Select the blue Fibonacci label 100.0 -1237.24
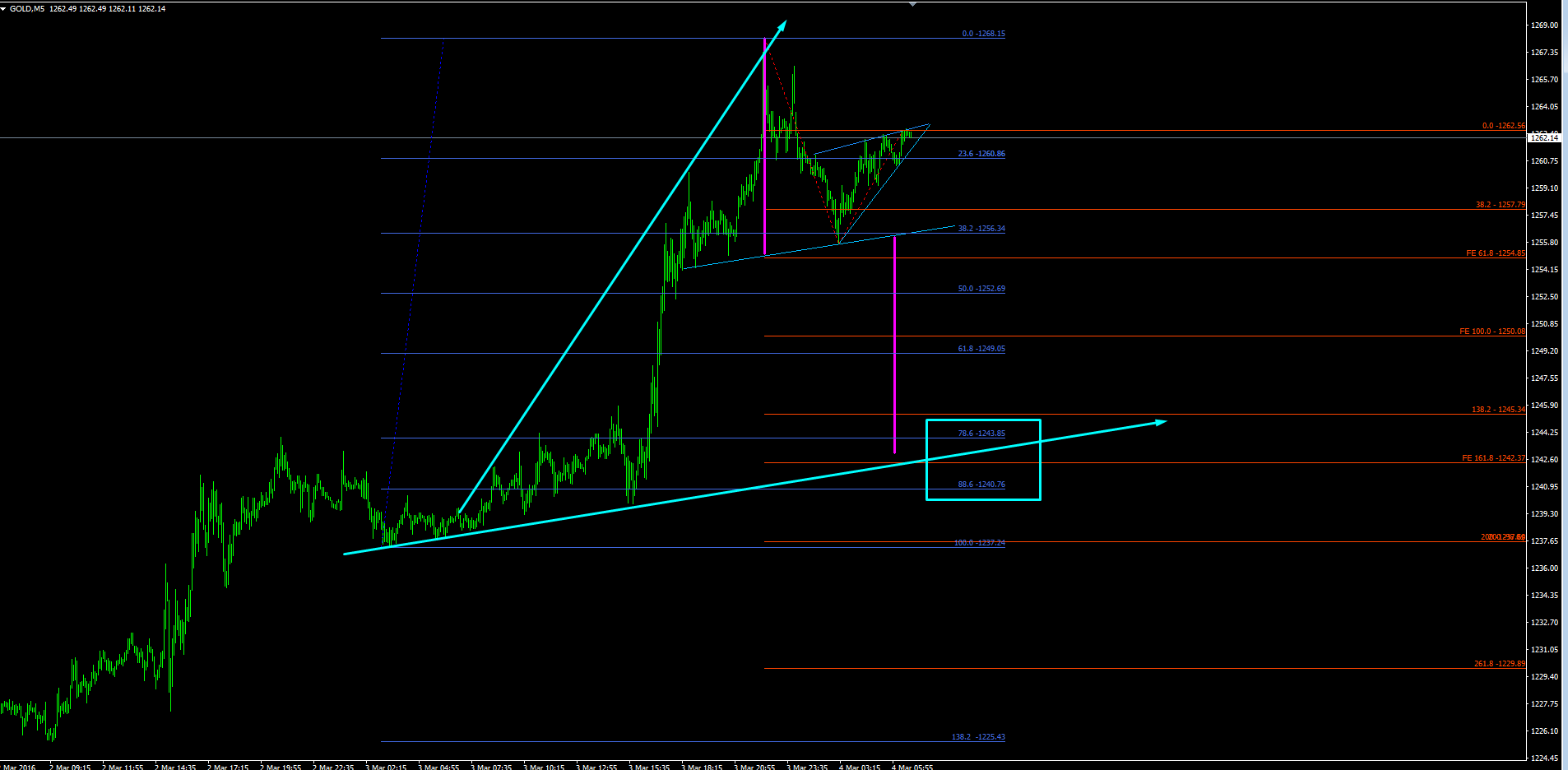Screen dimensions: 1568x770 979,543
